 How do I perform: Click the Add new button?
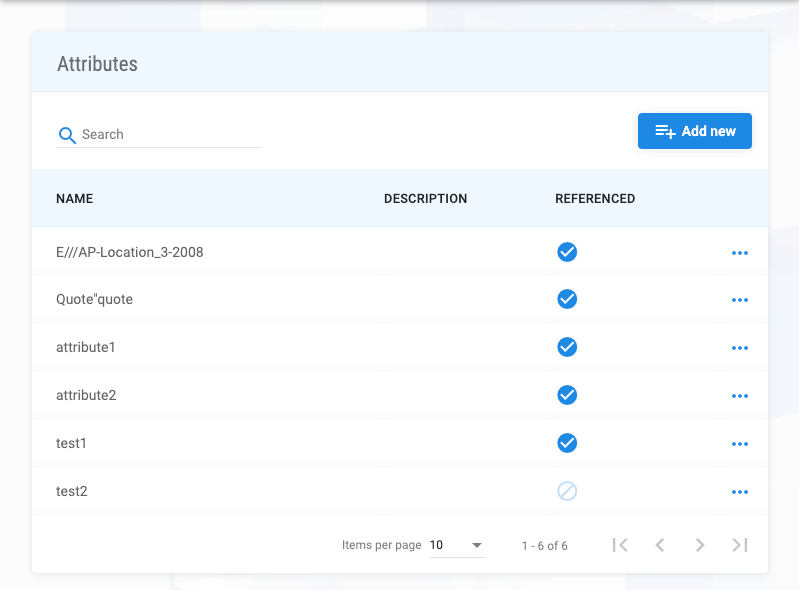click(x=694, y=131)
